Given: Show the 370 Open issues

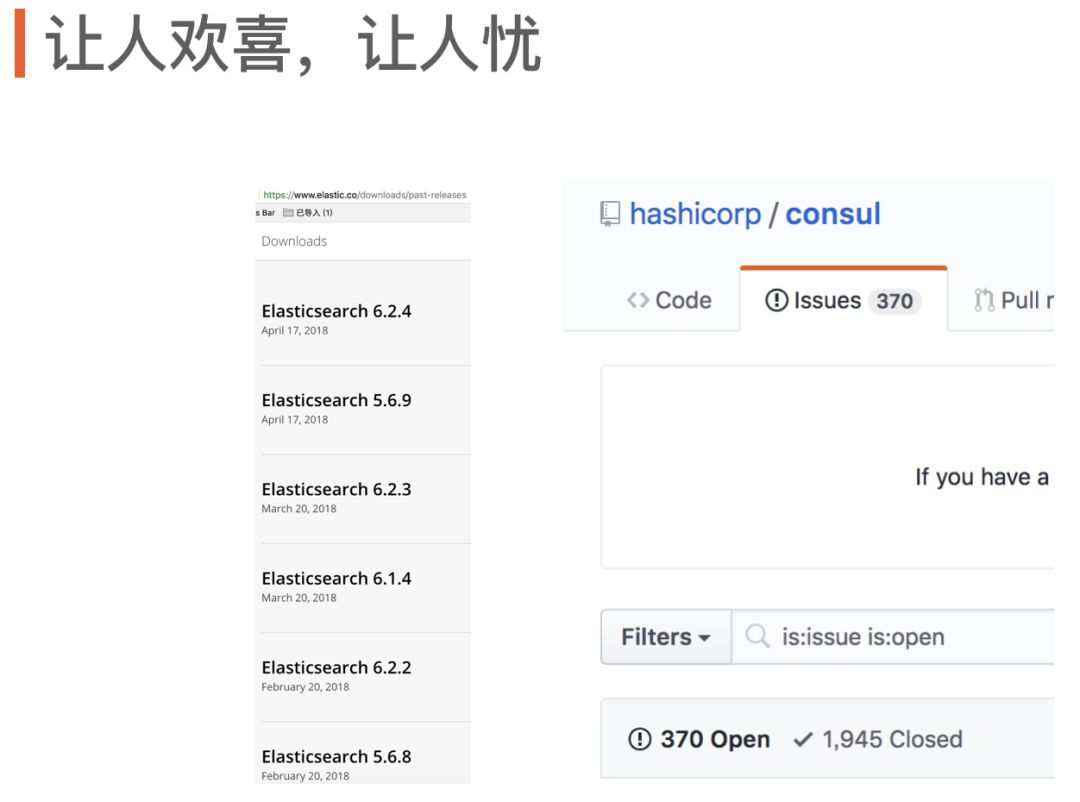Looking at the screenshot, I should [x=699, y=739].
